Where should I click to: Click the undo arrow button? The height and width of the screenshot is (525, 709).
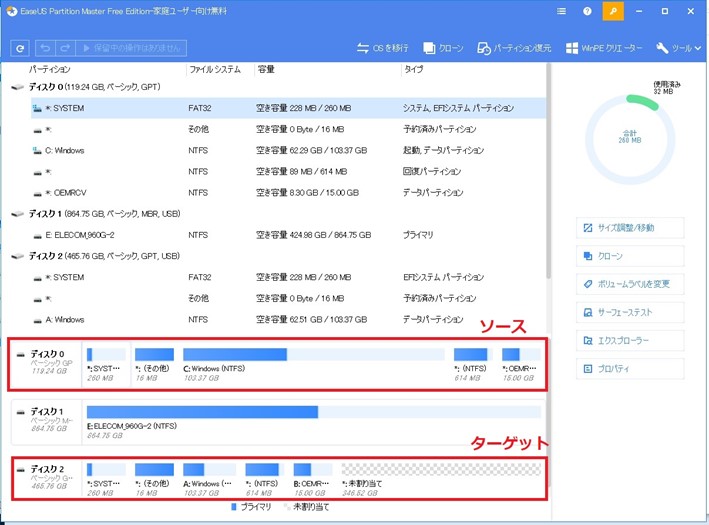(45, 48)
